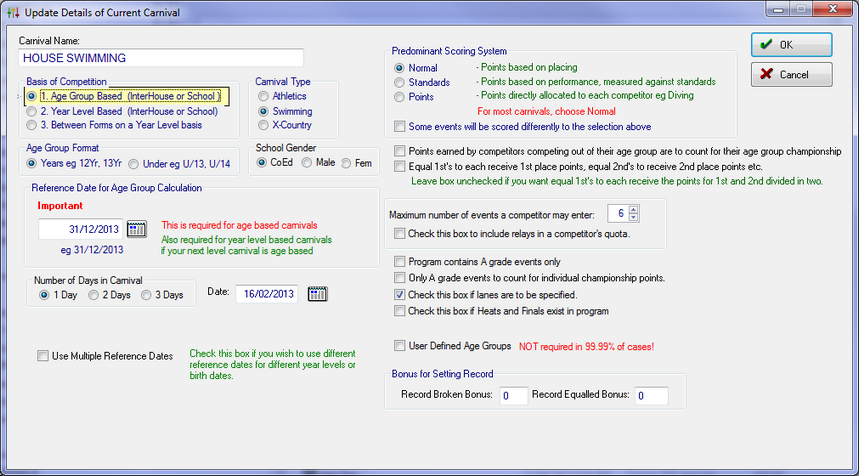The image size is (859, 476).
Task: Confirm changes with the OK button
Action: click(792, 45)
